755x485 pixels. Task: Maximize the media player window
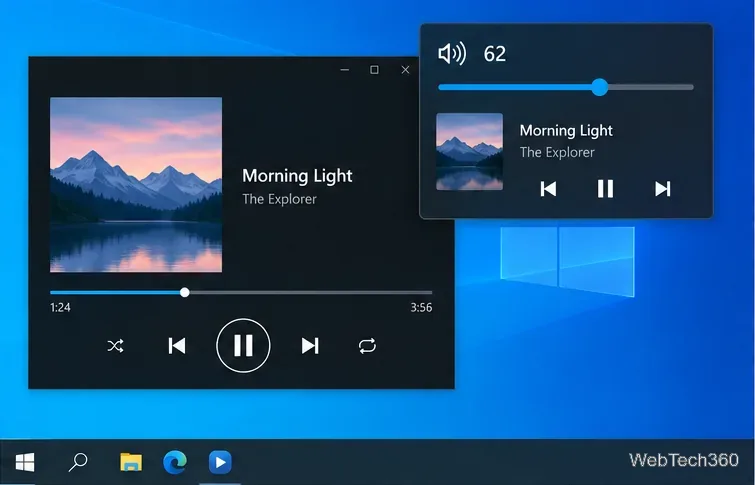[374, 70]
